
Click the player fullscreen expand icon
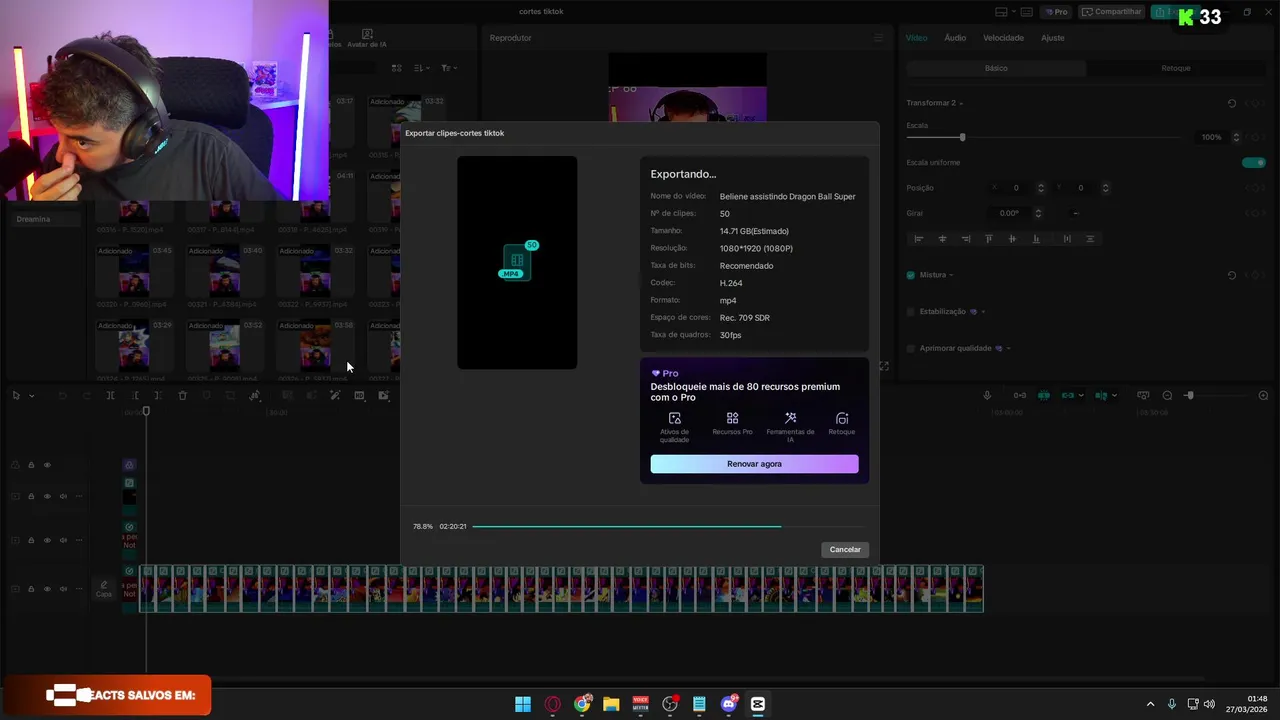(883, 366)
